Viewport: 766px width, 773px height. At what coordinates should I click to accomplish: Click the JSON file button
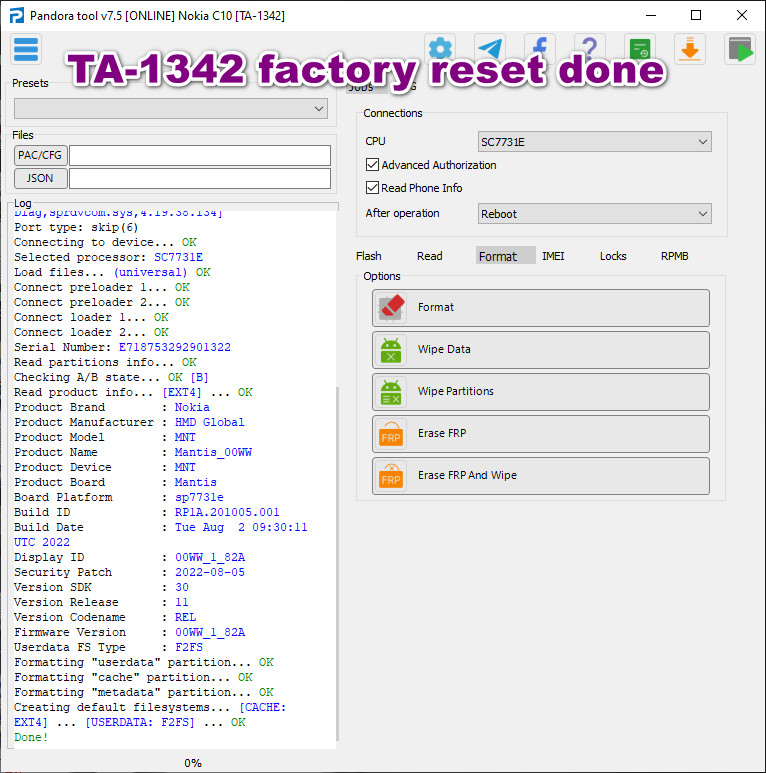40,178
